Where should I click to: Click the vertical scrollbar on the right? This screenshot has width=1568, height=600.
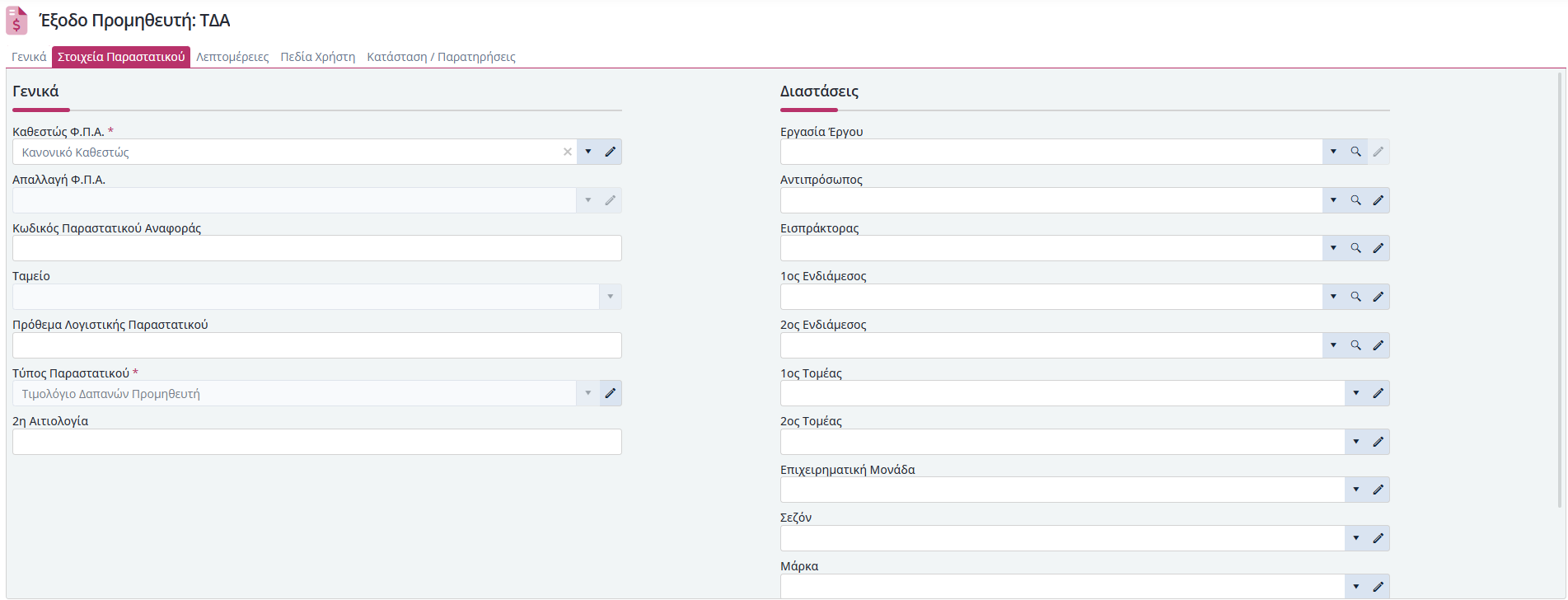(1561, 288)
